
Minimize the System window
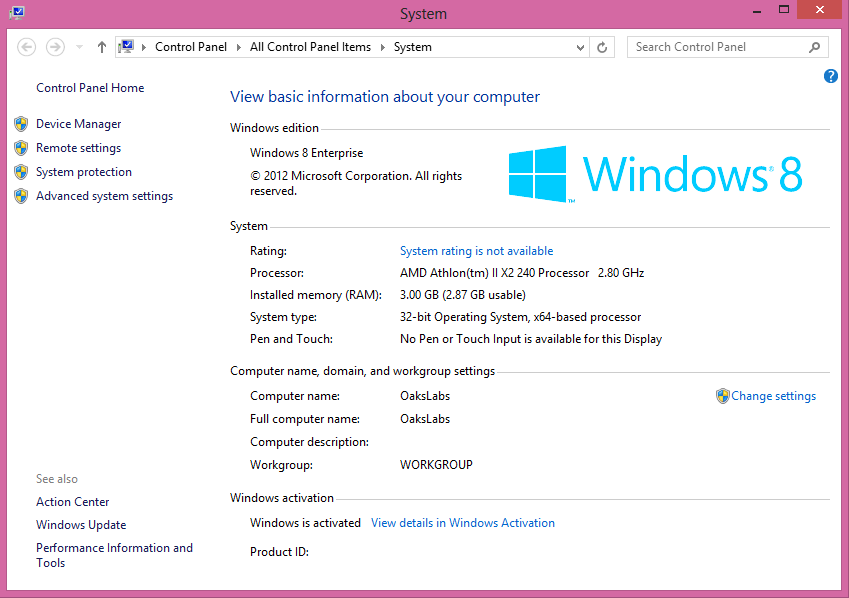point(757,10)
